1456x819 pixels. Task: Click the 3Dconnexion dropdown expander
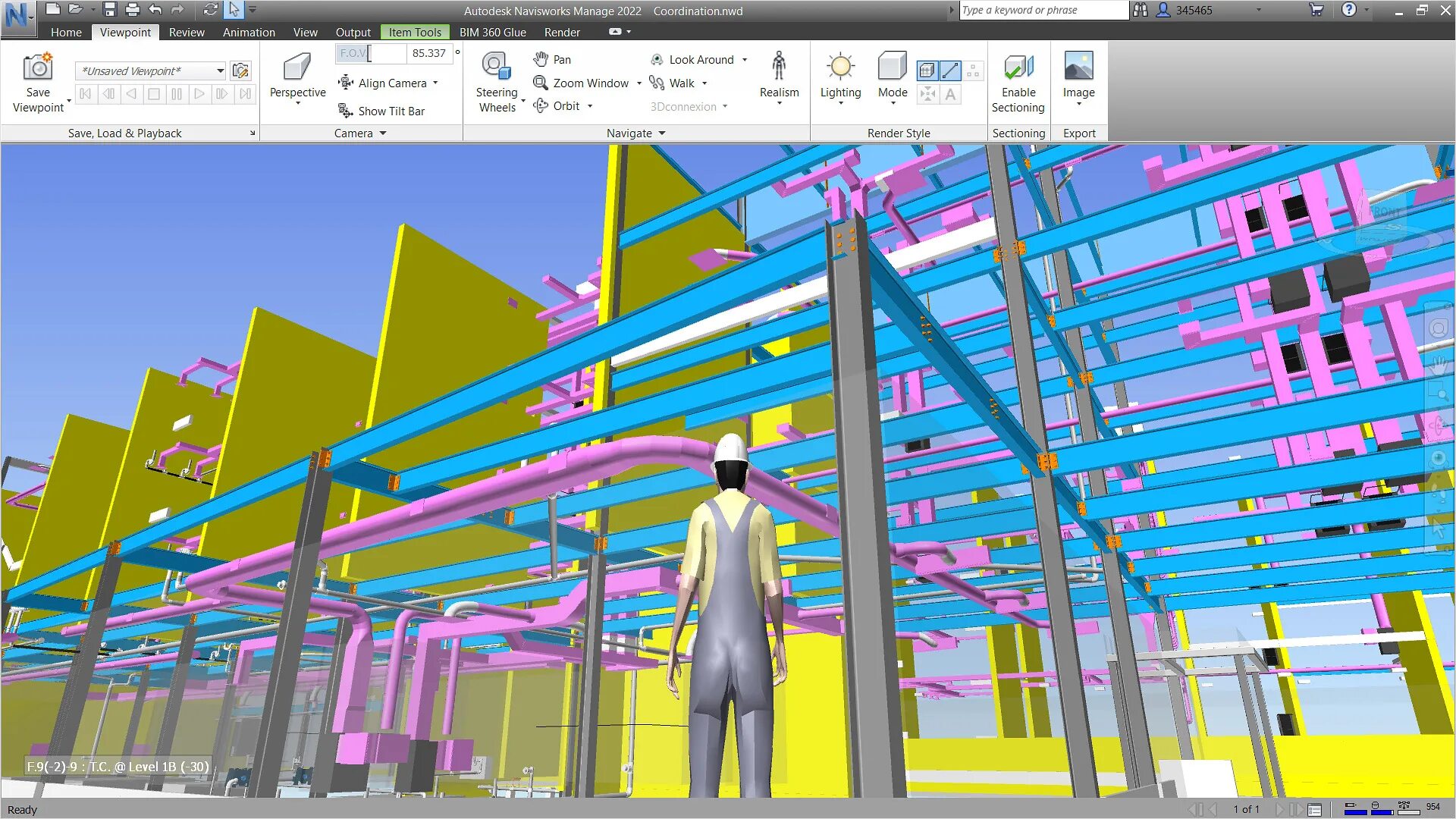tap(726, 106)
